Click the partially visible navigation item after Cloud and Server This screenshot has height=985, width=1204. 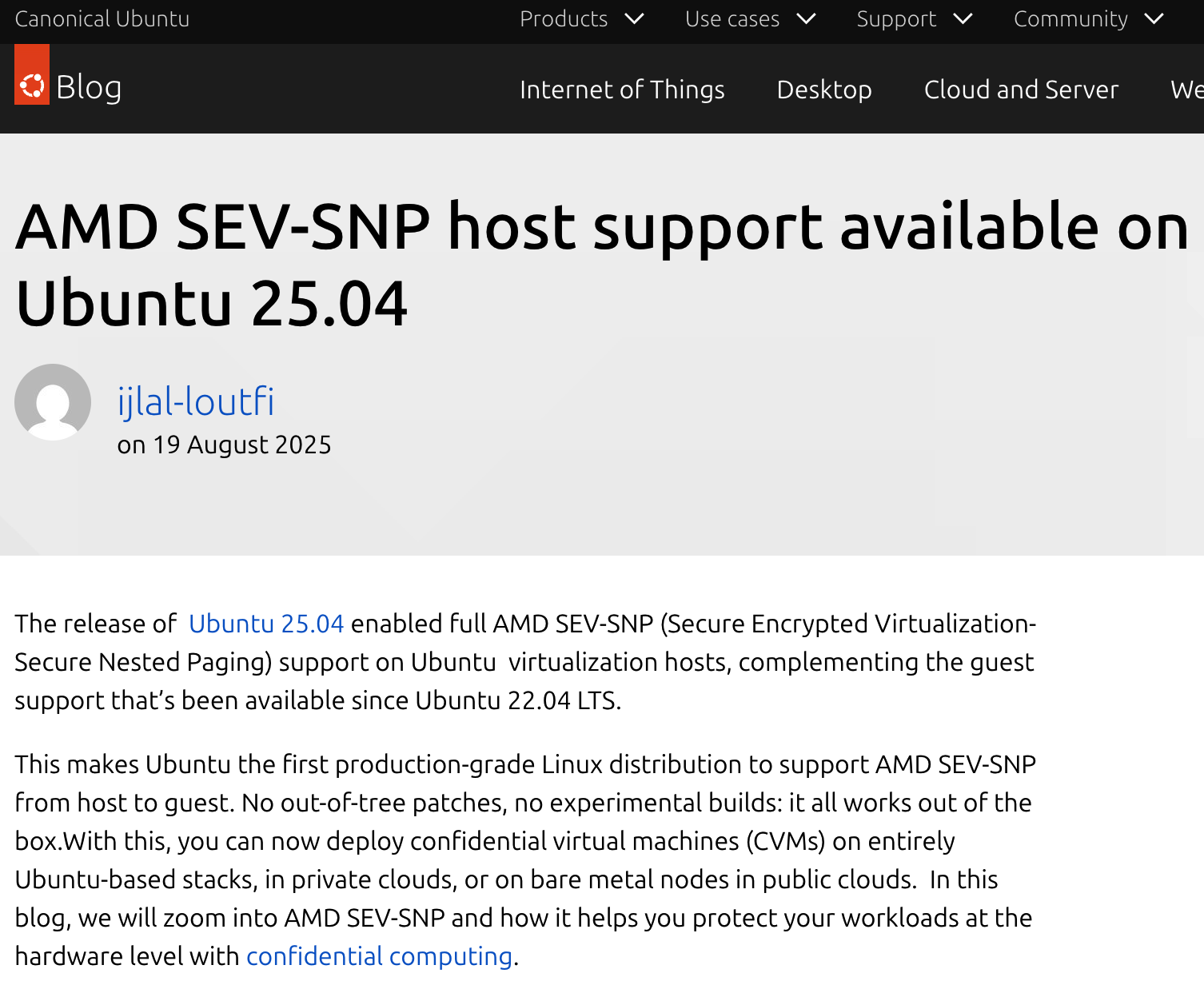1187,90
